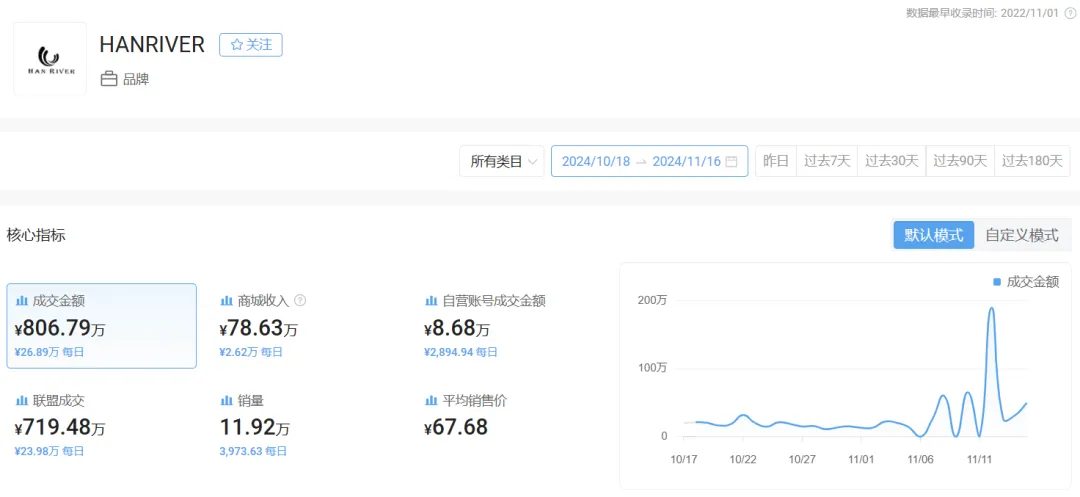This screenshot has width=1080, height=497.
Task: Click the ¥719.48万 value
Action: (x=60, y=427)
